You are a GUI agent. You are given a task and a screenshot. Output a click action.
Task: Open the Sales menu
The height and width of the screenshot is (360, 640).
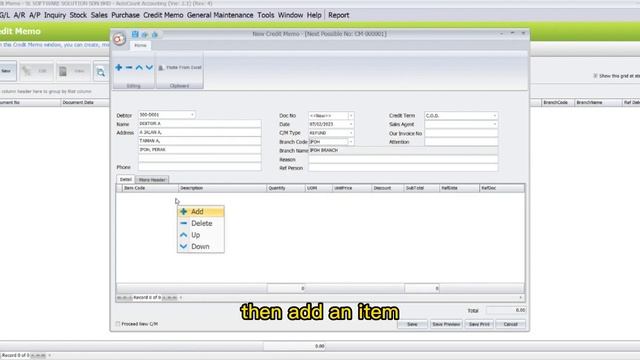coord(99,15)
